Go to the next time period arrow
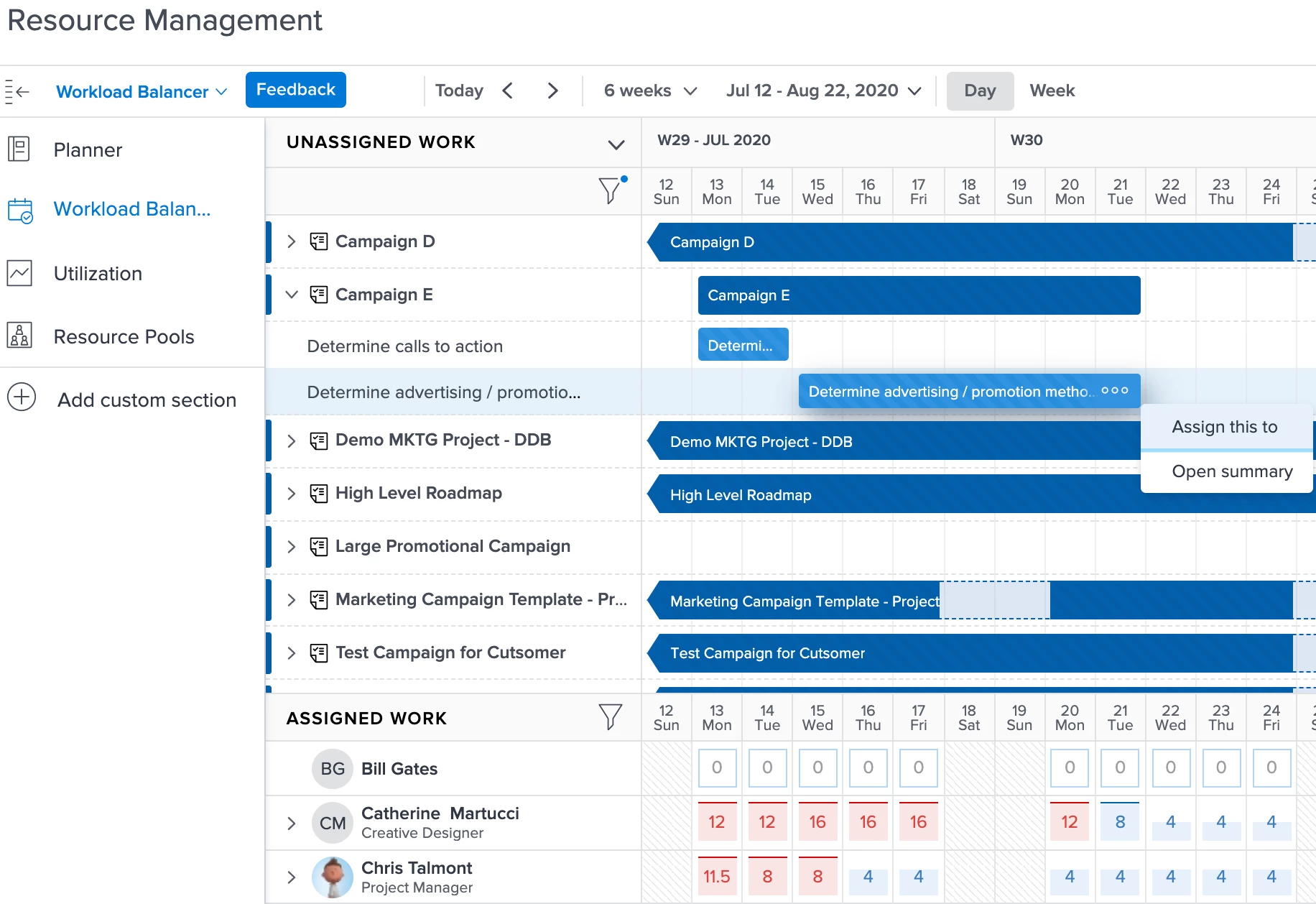 (x=552, y=91)
